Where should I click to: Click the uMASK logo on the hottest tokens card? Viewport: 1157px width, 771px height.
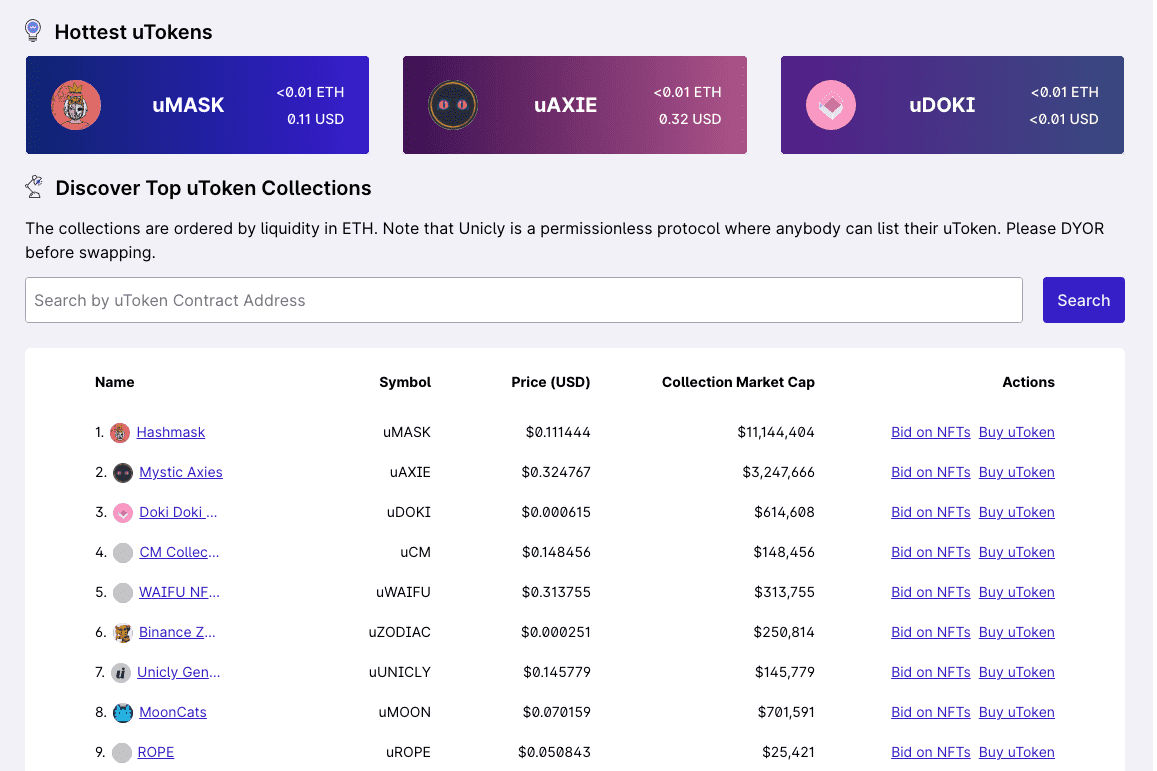[x=75, y=104]
